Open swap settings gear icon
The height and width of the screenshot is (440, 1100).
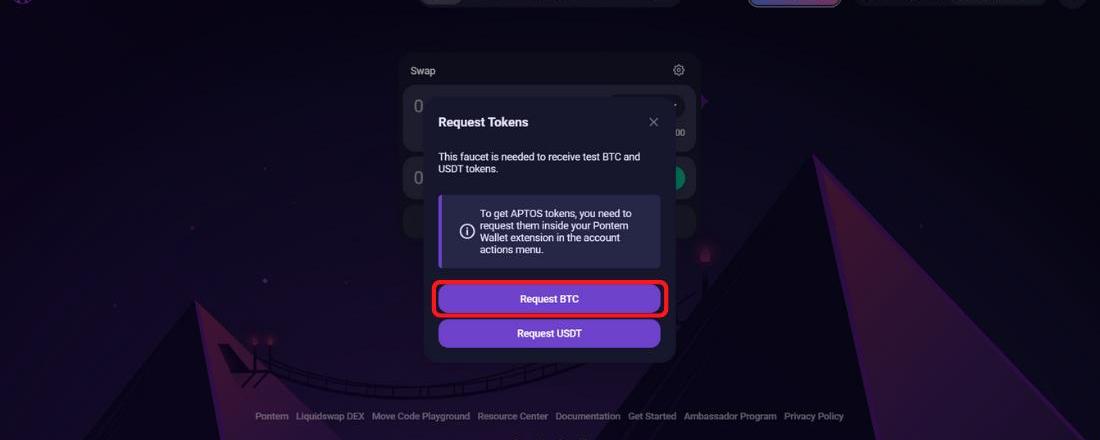point(679,70)
